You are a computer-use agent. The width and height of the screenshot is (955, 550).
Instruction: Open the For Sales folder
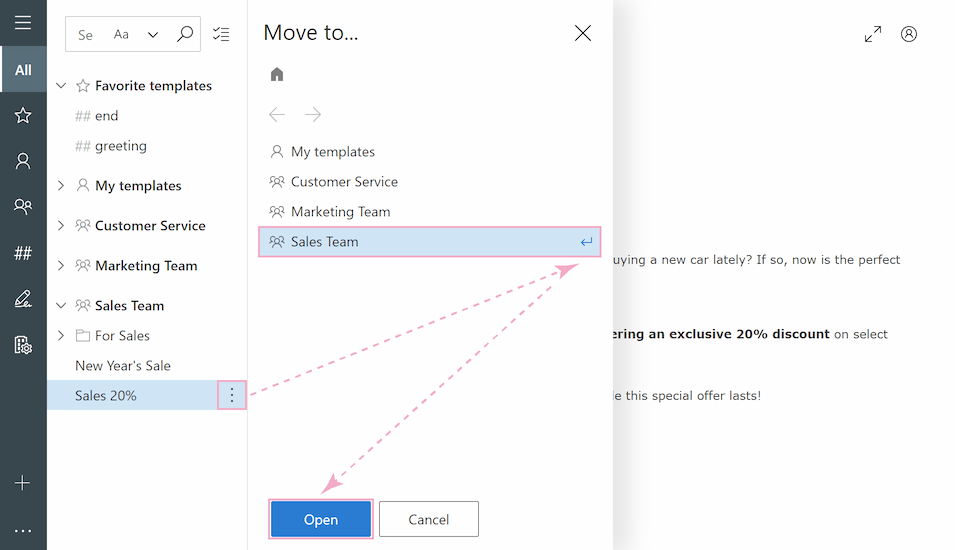coord(122,335)
